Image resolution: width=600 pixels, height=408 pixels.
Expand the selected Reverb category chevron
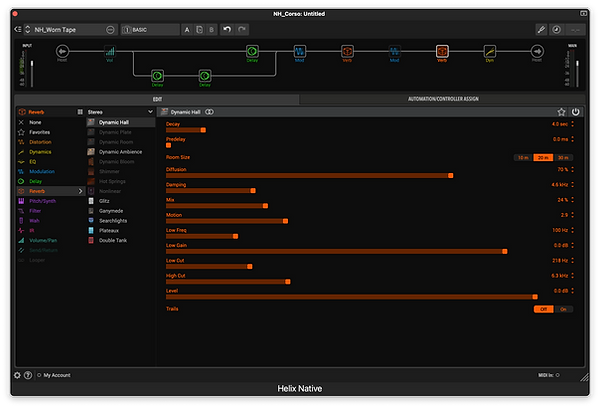tap(80, 191)
